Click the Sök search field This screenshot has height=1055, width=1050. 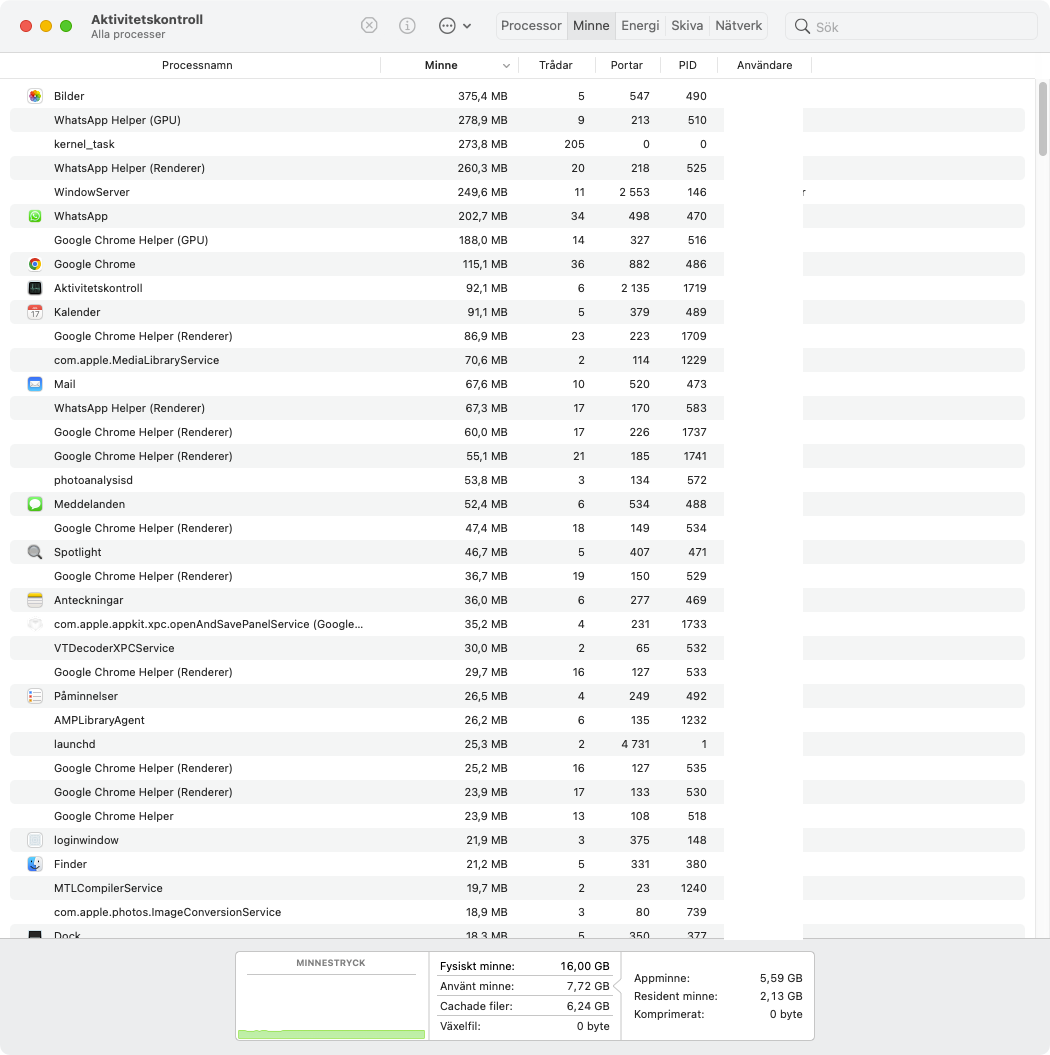911,26
